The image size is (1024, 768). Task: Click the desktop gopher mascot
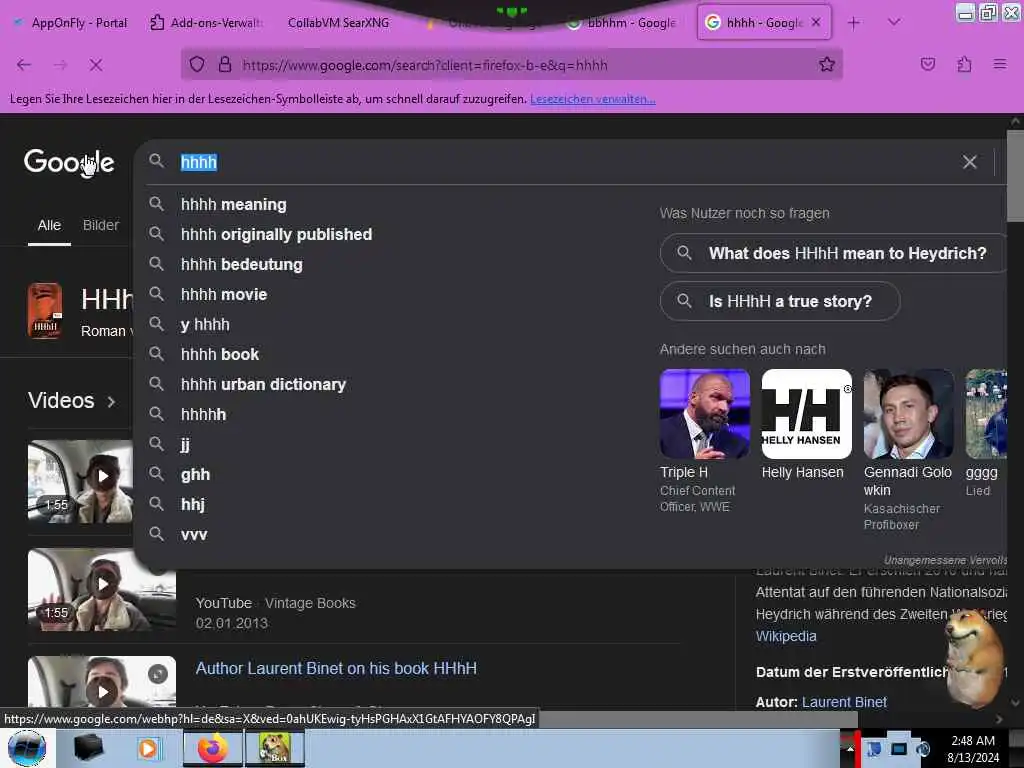pos(974,658)
